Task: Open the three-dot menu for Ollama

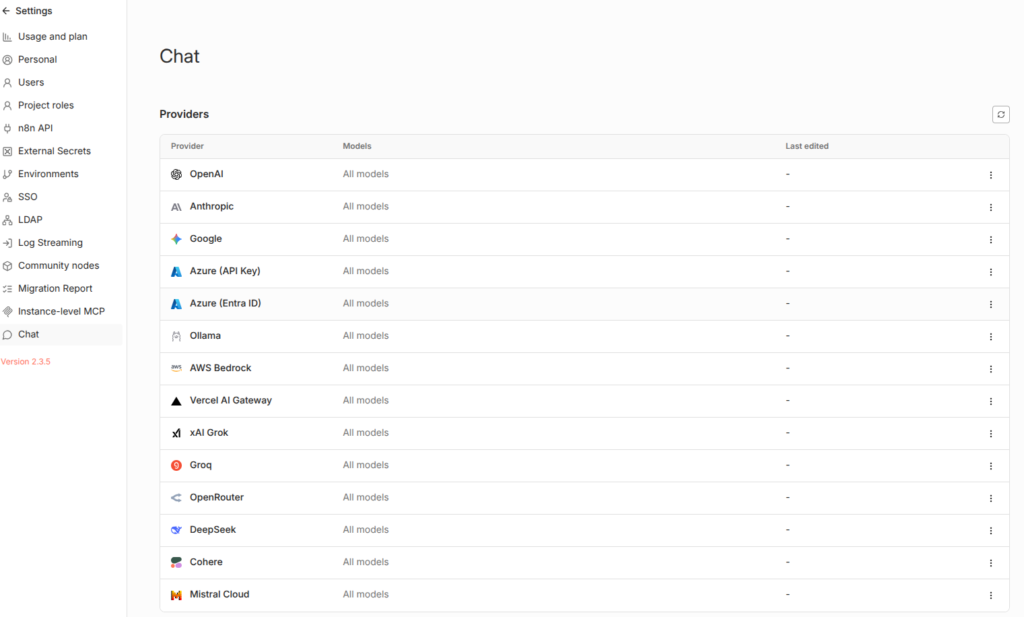Action: pyautogui.click(x=990, y=337)
